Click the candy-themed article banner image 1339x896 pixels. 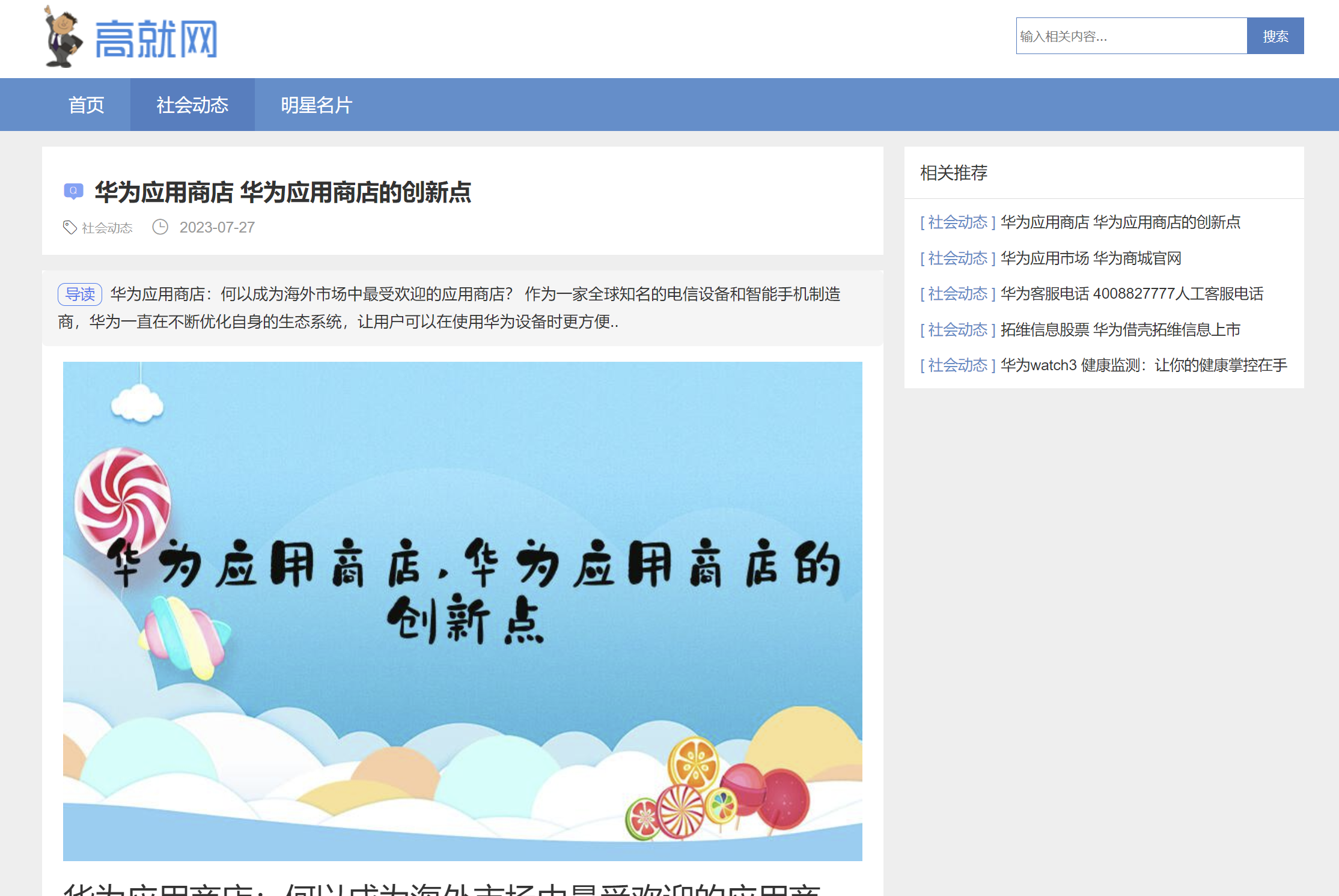coord(463,611)
